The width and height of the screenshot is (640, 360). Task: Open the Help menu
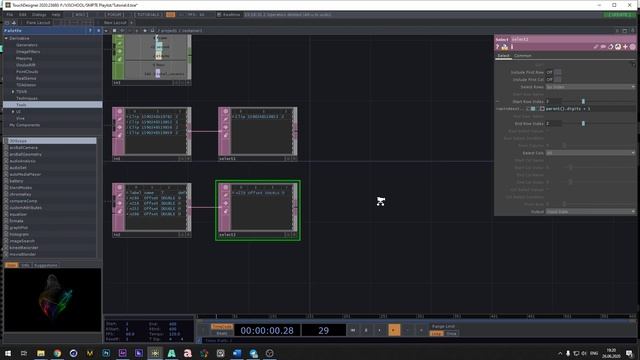[56, 15]
